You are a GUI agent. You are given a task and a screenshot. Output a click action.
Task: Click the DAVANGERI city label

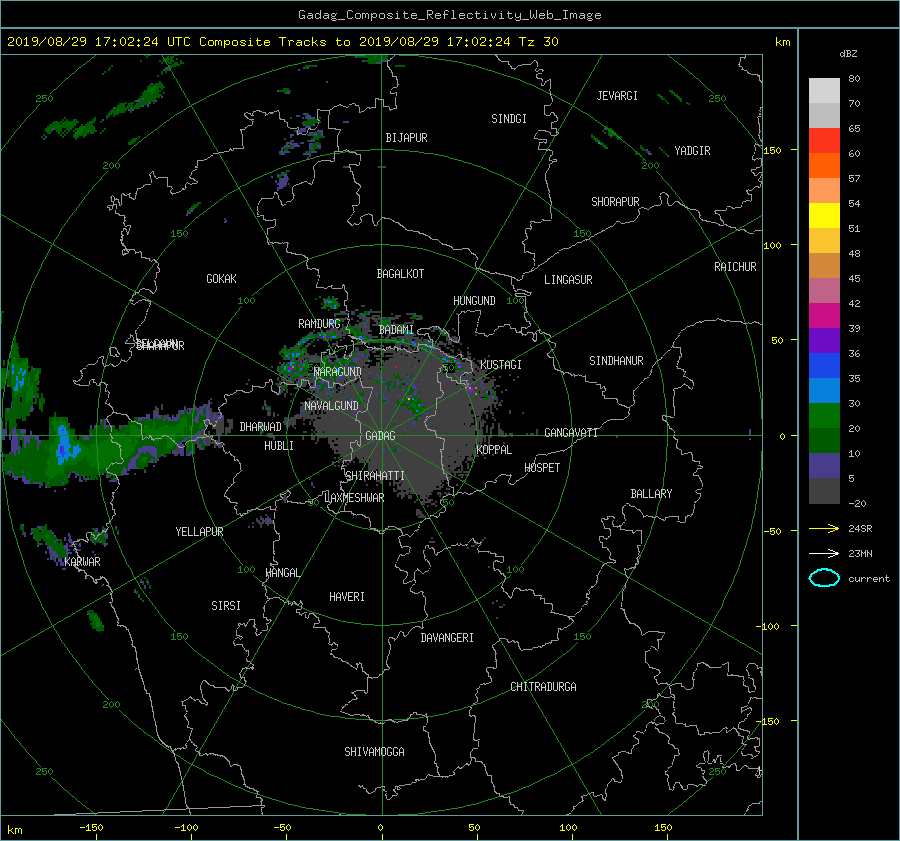447,638
